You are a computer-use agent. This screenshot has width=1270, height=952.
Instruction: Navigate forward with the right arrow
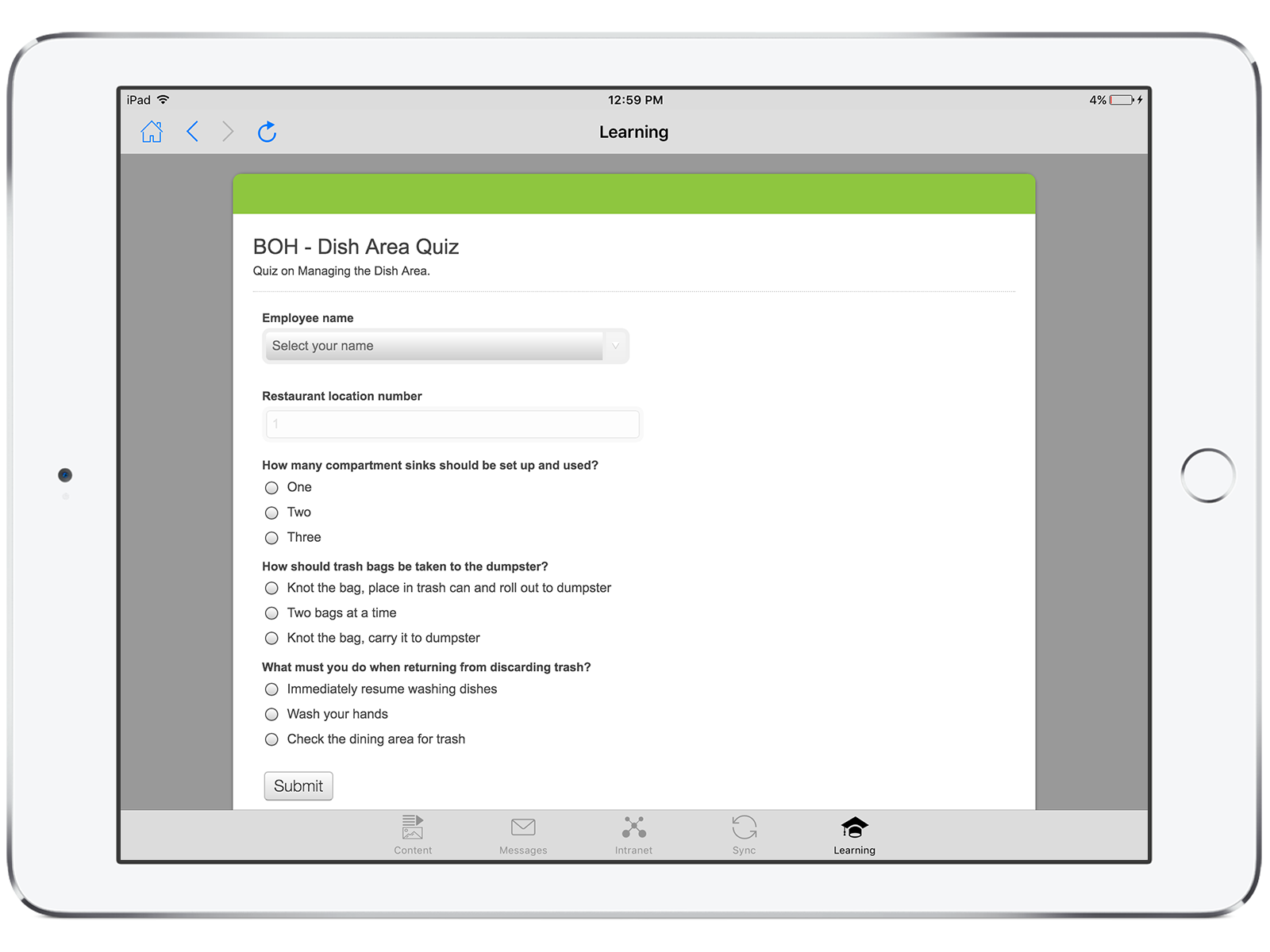[x=228, y=131]
